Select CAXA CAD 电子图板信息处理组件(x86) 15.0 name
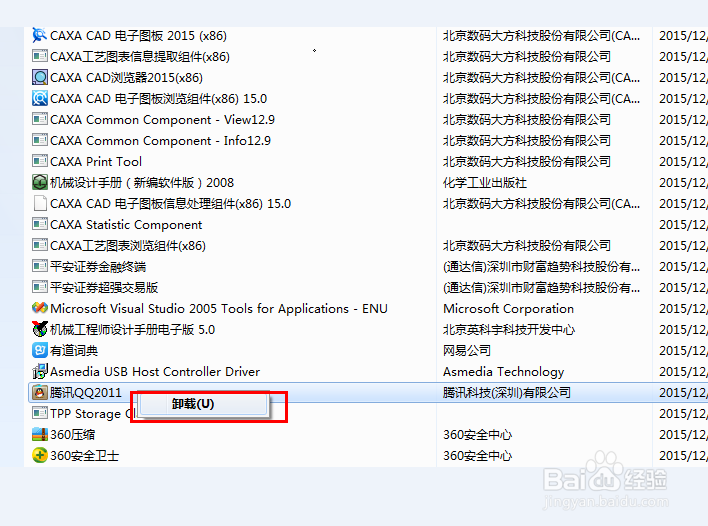 [170, 204]
